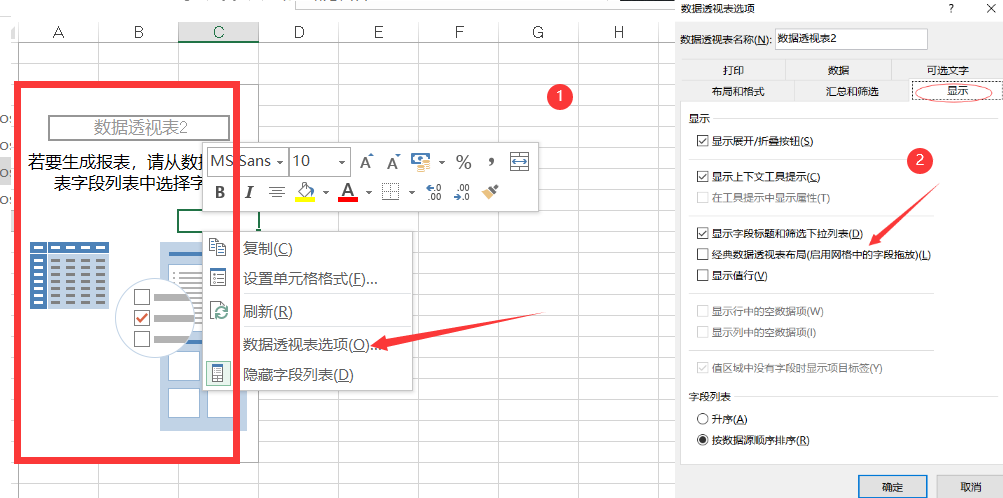Screen dimensions: 1003x498
Task: Toggle 显示上下文工具提示 checkbox
Action: [703, 176]
